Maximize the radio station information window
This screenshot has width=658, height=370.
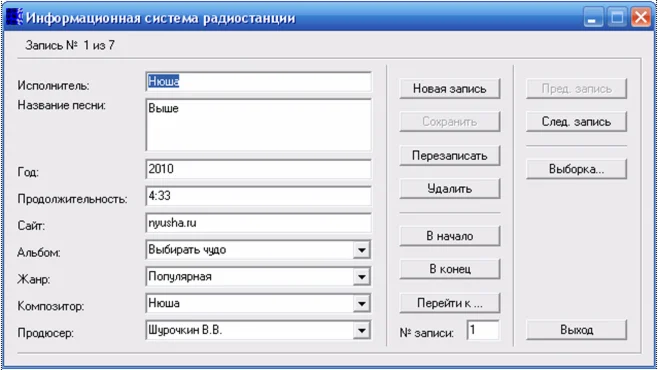tap(617, 18)
